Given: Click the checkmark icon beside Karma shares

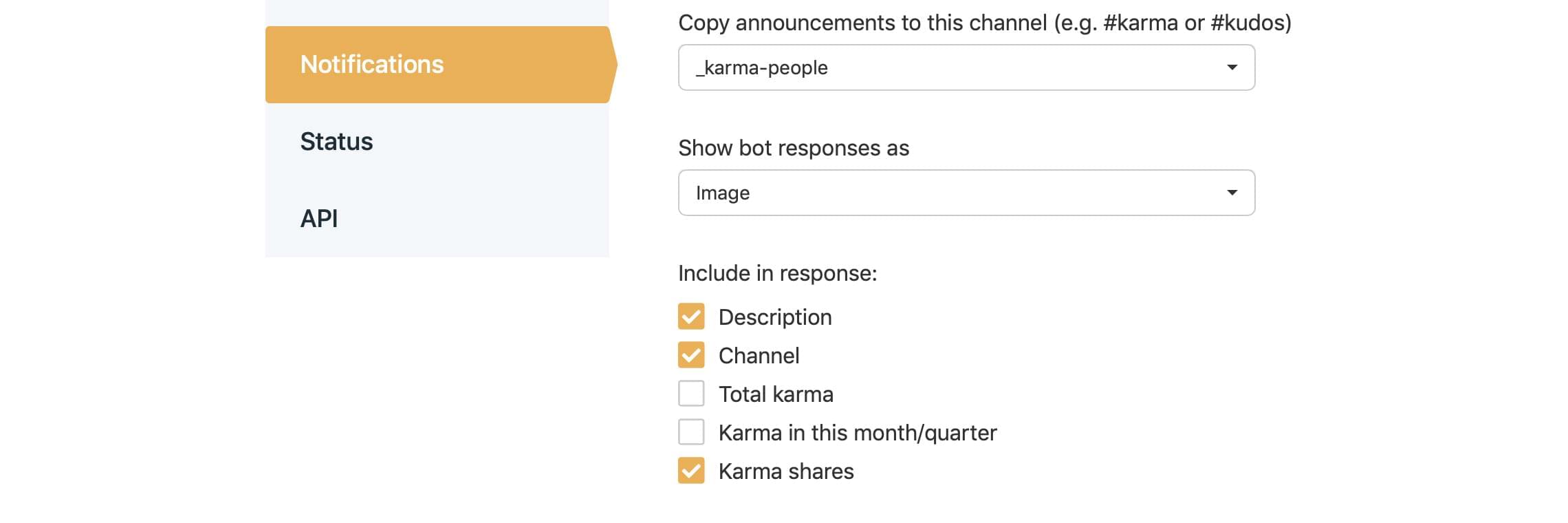Looking at the screenshot, I should pos(691,471).
